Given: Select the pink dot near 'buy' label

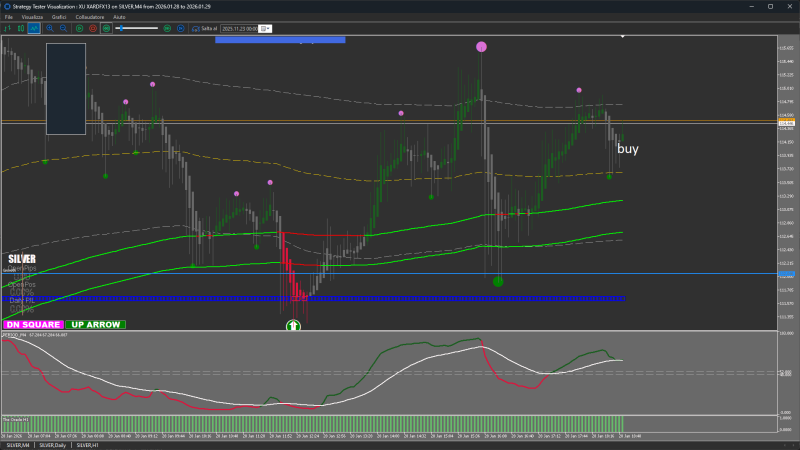Looking at the screenshot, I should (x=579, y=90).
